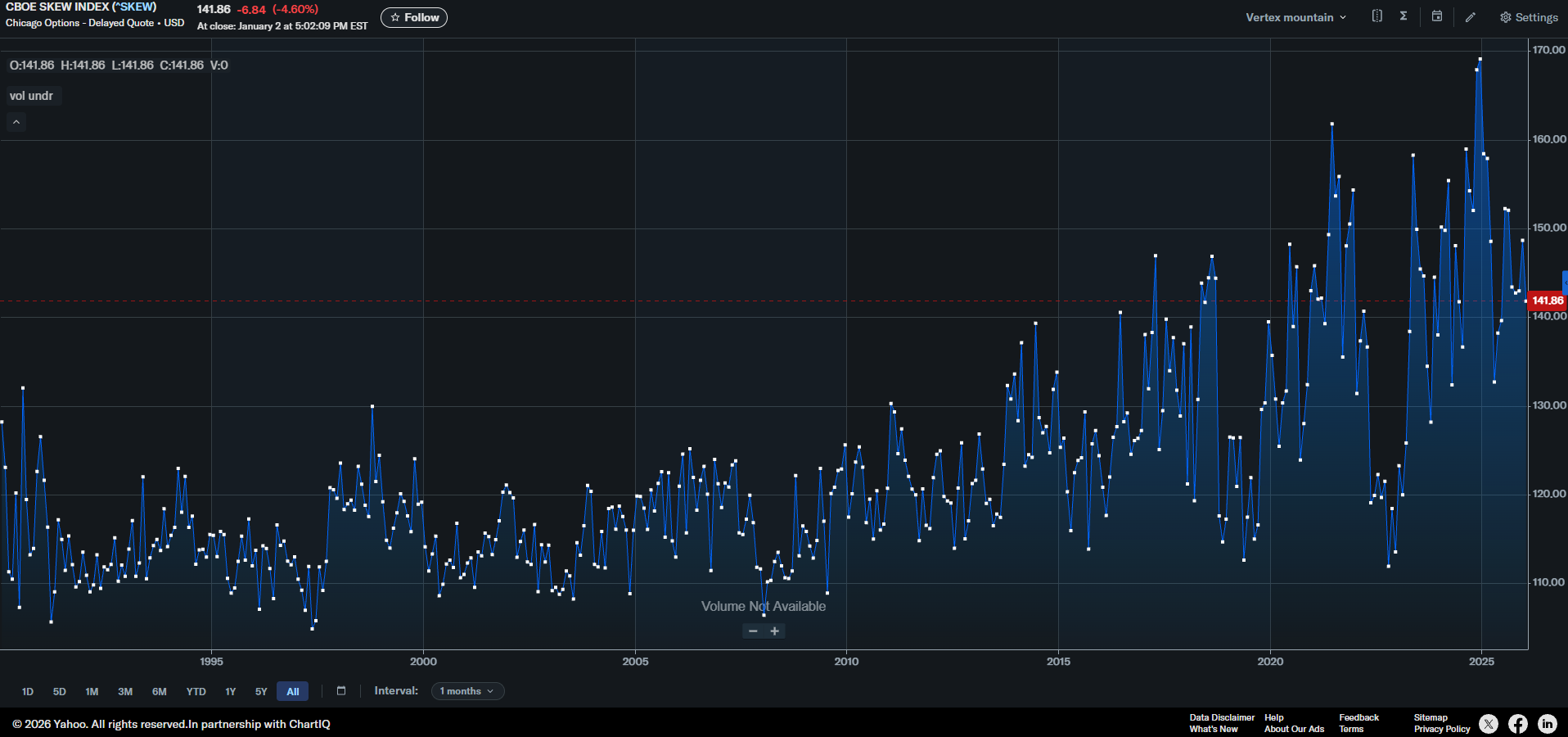Click the events calendar icon
Image resolution: width=1568 pixels, height=737 pixels.
(1436, 16)
